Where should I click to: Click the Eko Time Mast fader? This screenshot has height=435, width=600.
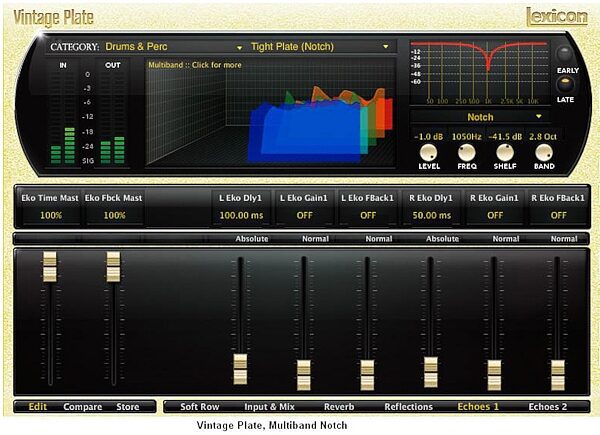[50, 267]
